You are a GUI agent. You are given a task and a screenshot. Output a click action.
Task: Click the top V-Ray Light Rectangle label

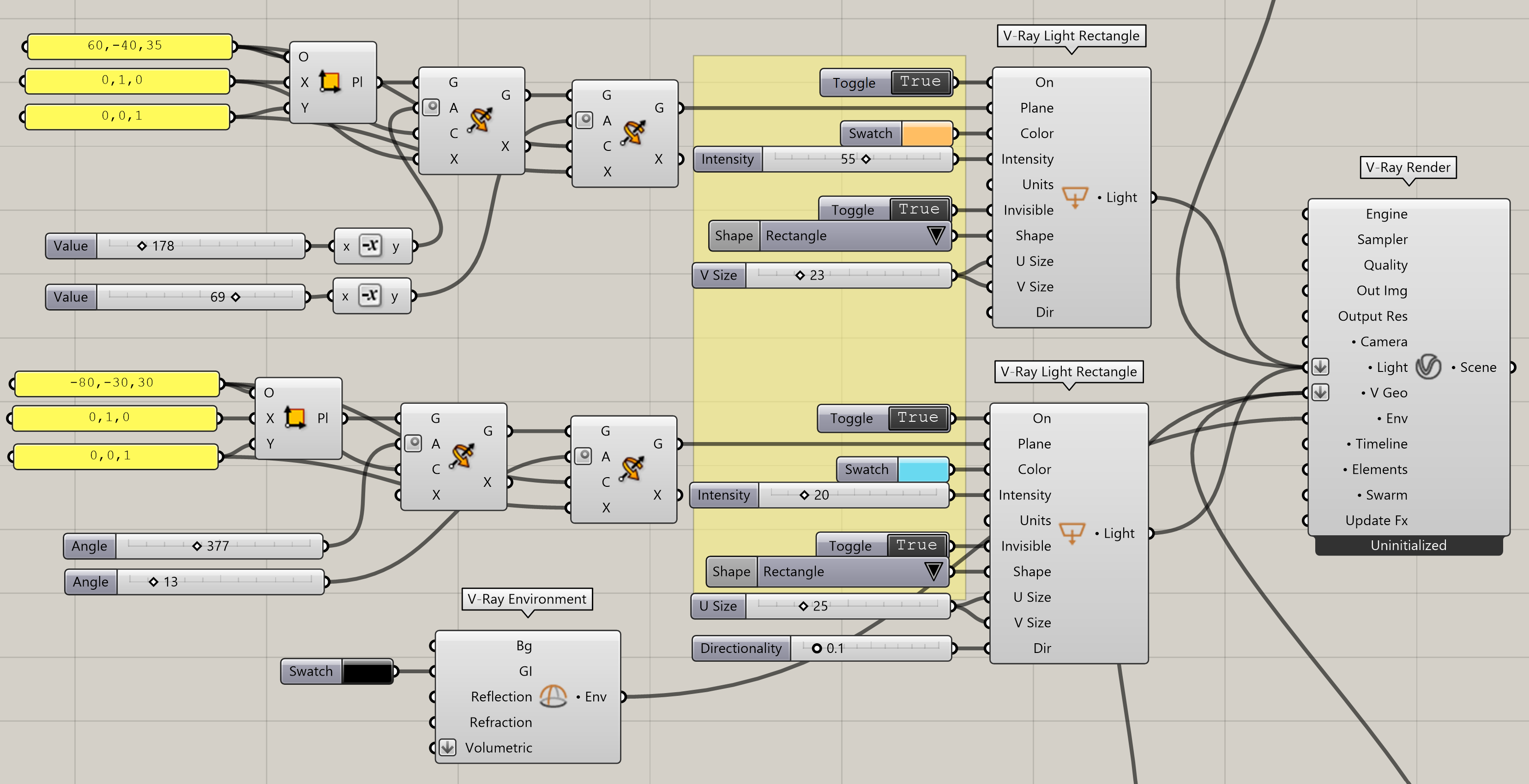tap(1072, 36)
